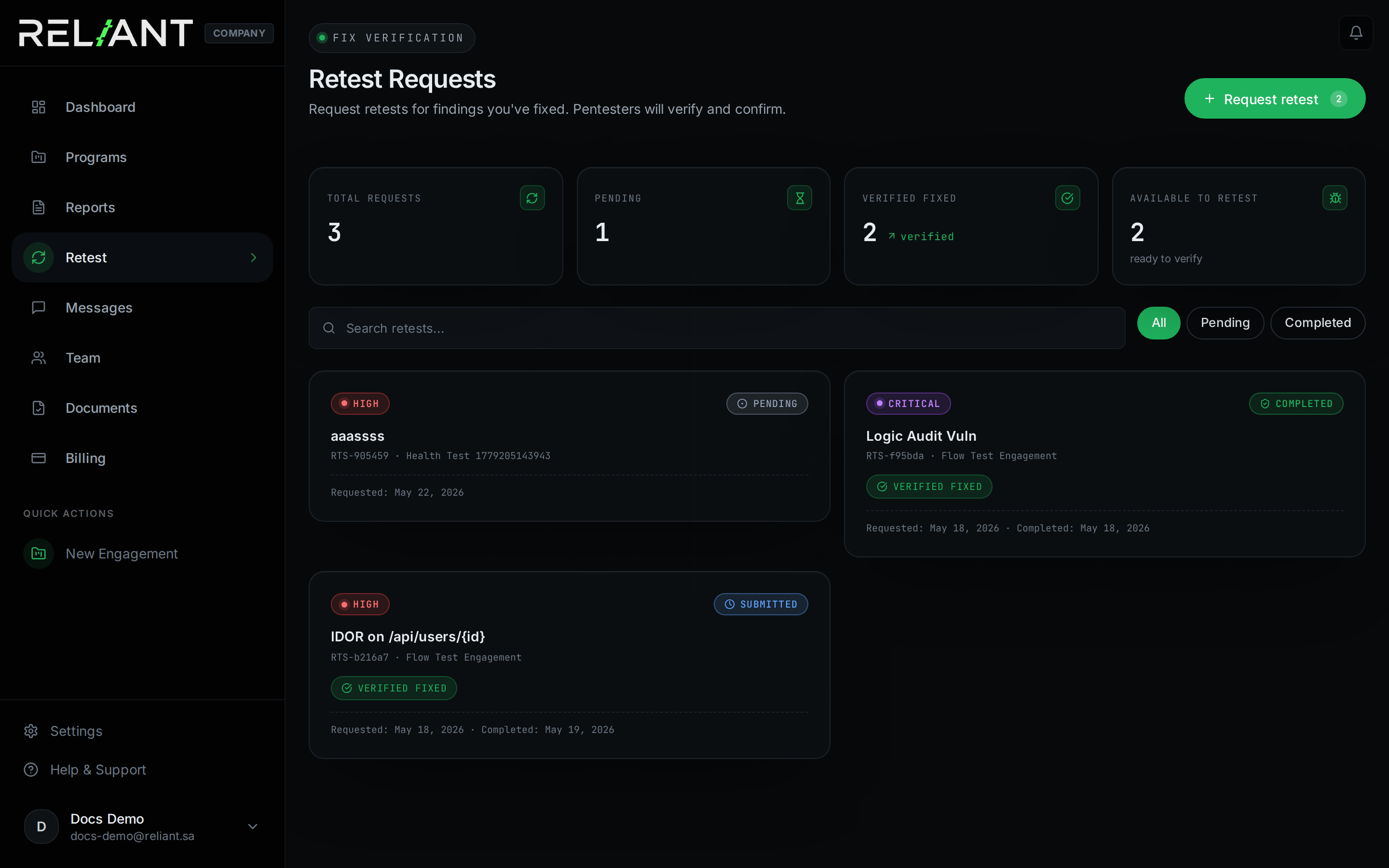
Task: Click VERIFIED FIXED badge on Logic Audit Vuln
Action: point(929,487)
